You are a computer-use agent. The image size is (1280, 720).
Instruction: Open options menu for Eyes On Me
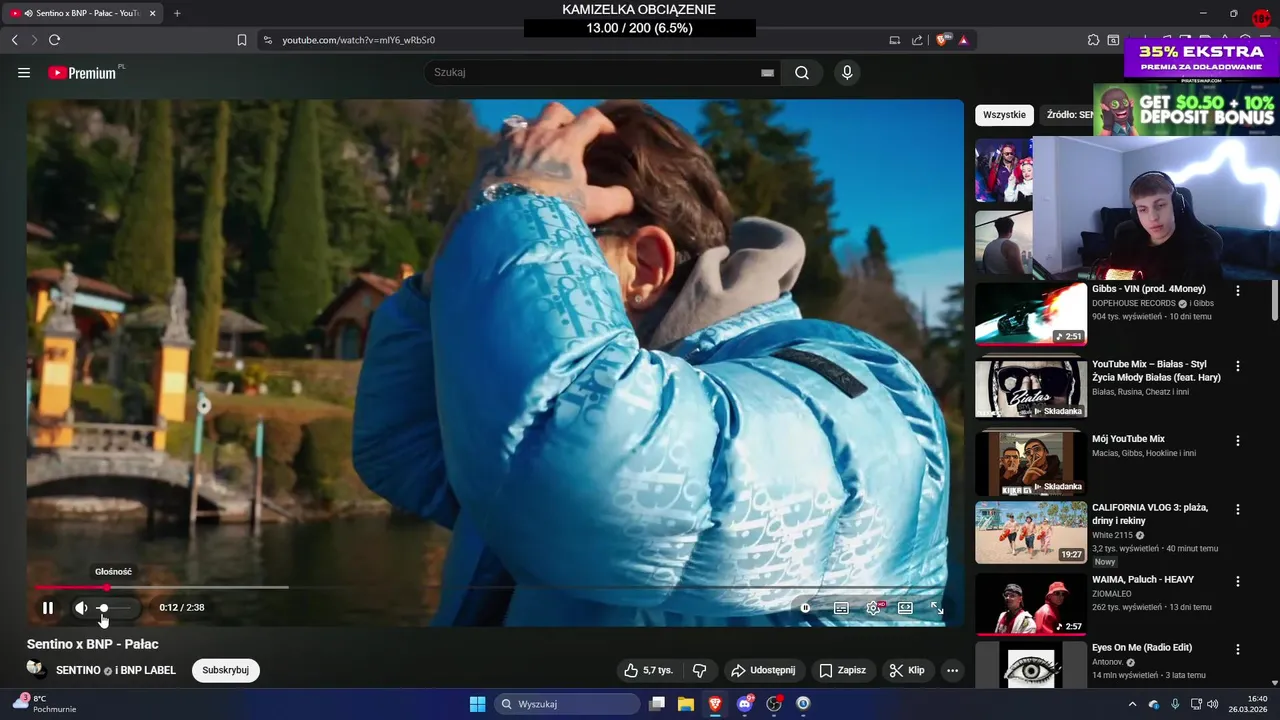click(x=1238, y=649)
